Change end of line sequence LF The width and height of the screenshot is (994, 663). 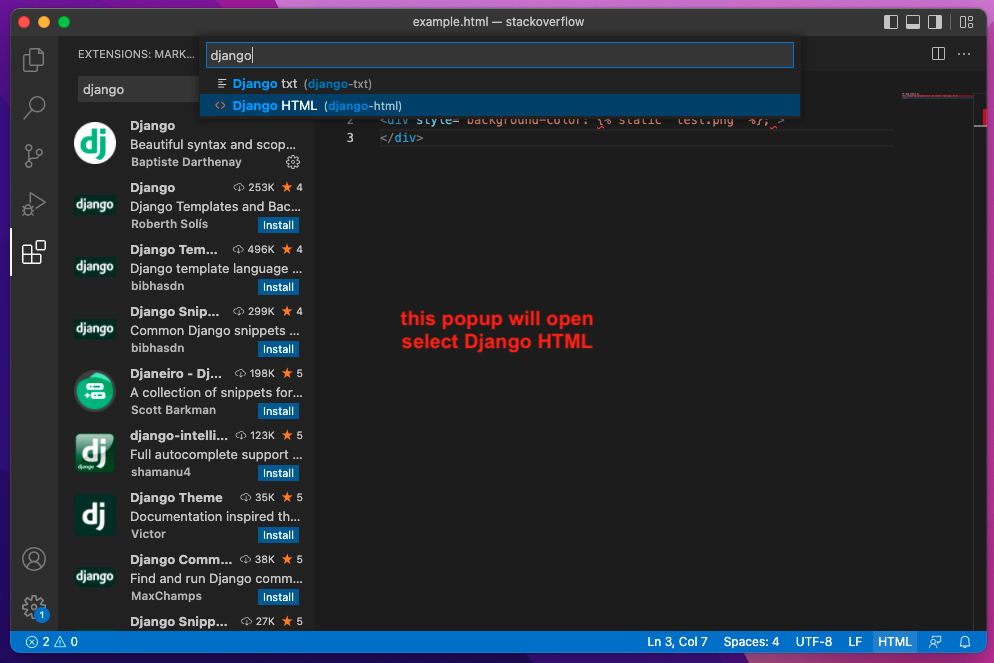[855, 642]
